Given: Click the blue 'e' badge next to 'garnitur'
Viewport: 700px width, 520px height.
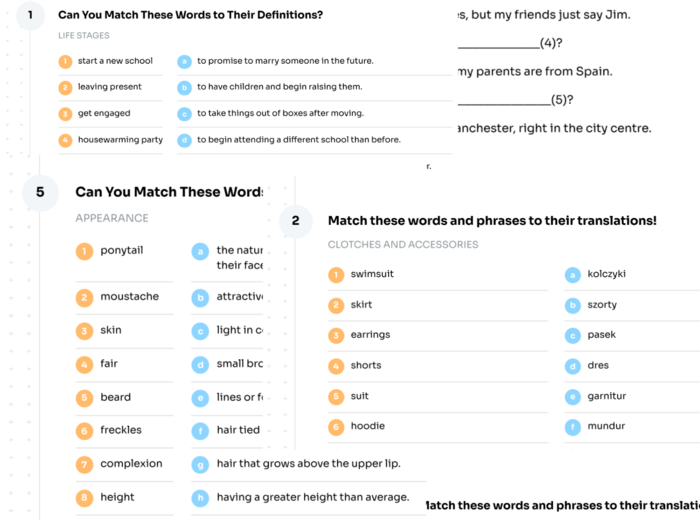Looking at the screenshot, I should coord(573,397).
